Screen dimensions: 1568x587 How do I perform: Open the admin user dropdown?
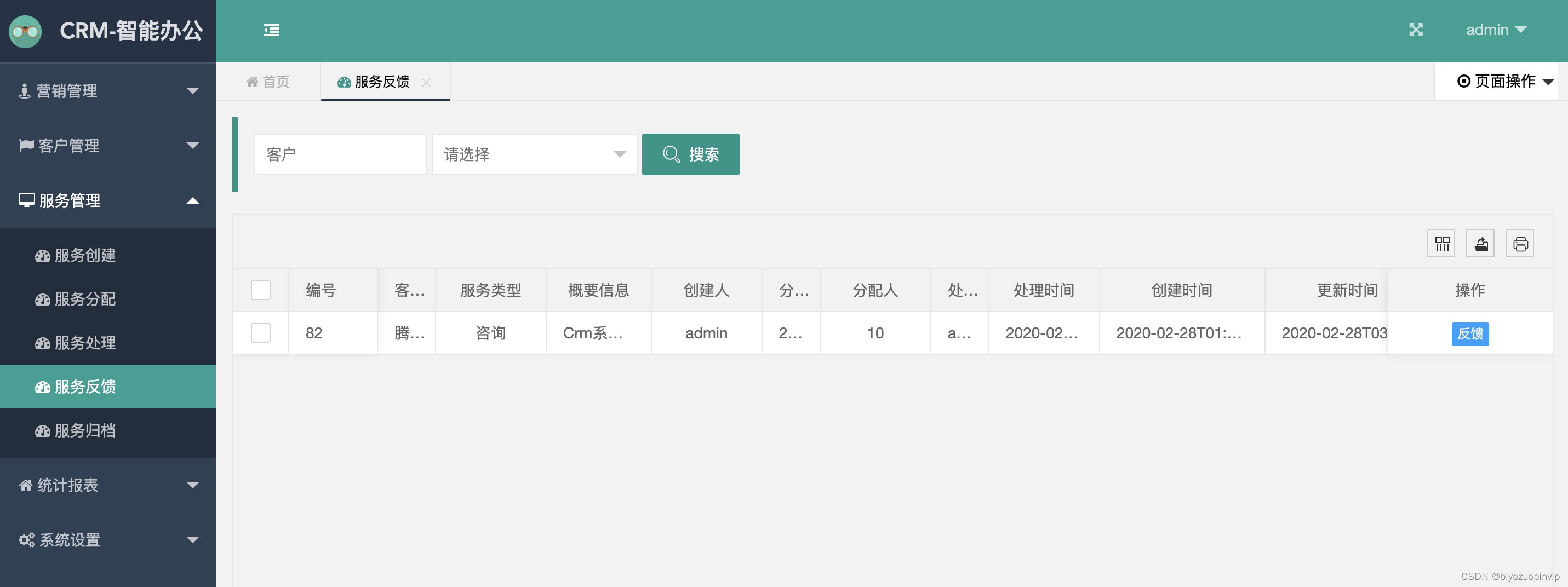[x=1496, y=30]
